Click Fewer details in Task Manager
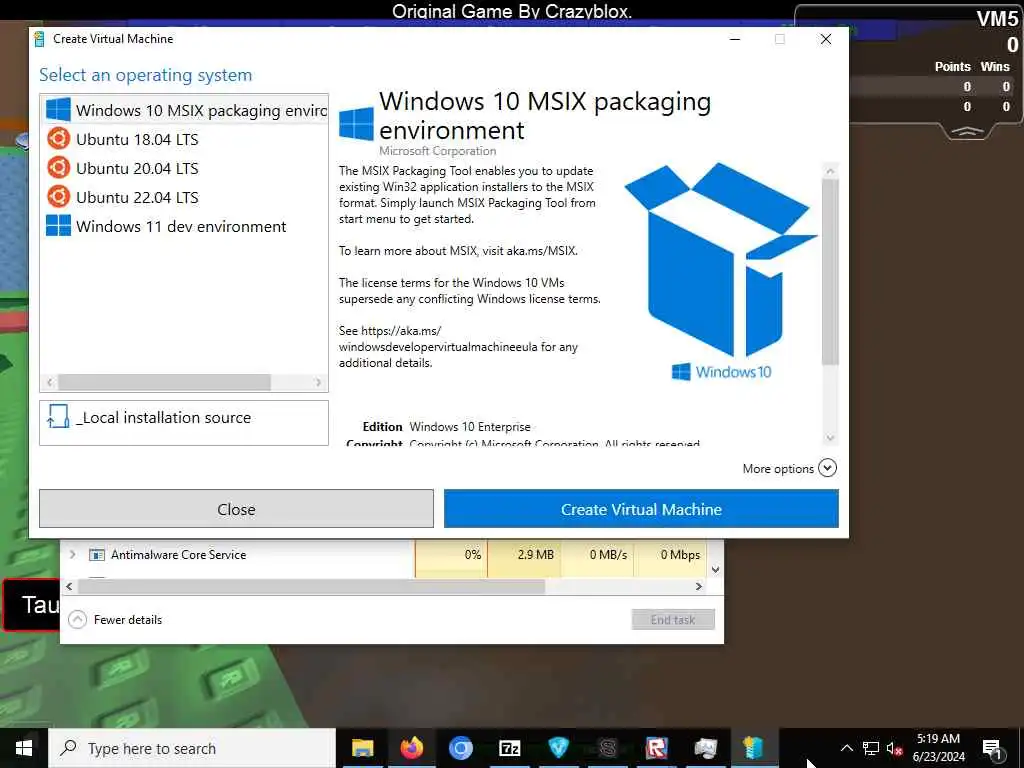 click(x=127, y=620)
